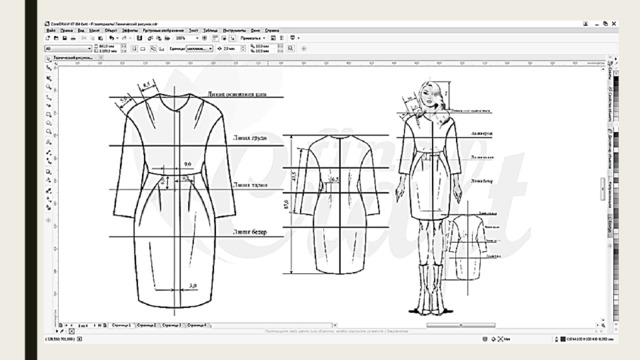The image size is (640, 360).
Task: Toggle portrait page orientation
Action: (134, 49)
